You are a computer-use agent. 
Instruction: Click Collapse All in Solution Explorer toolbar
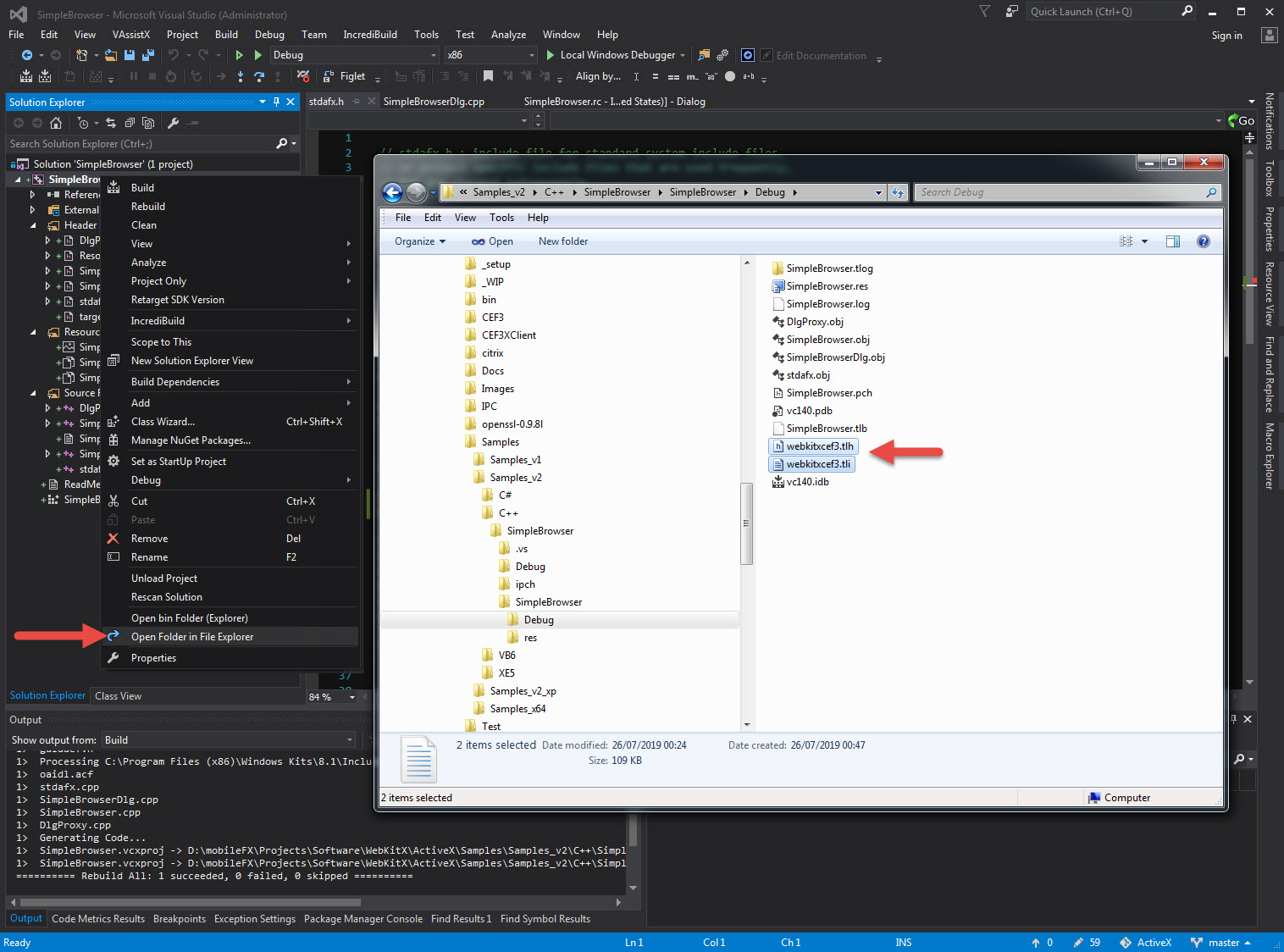tap(130, 123)
